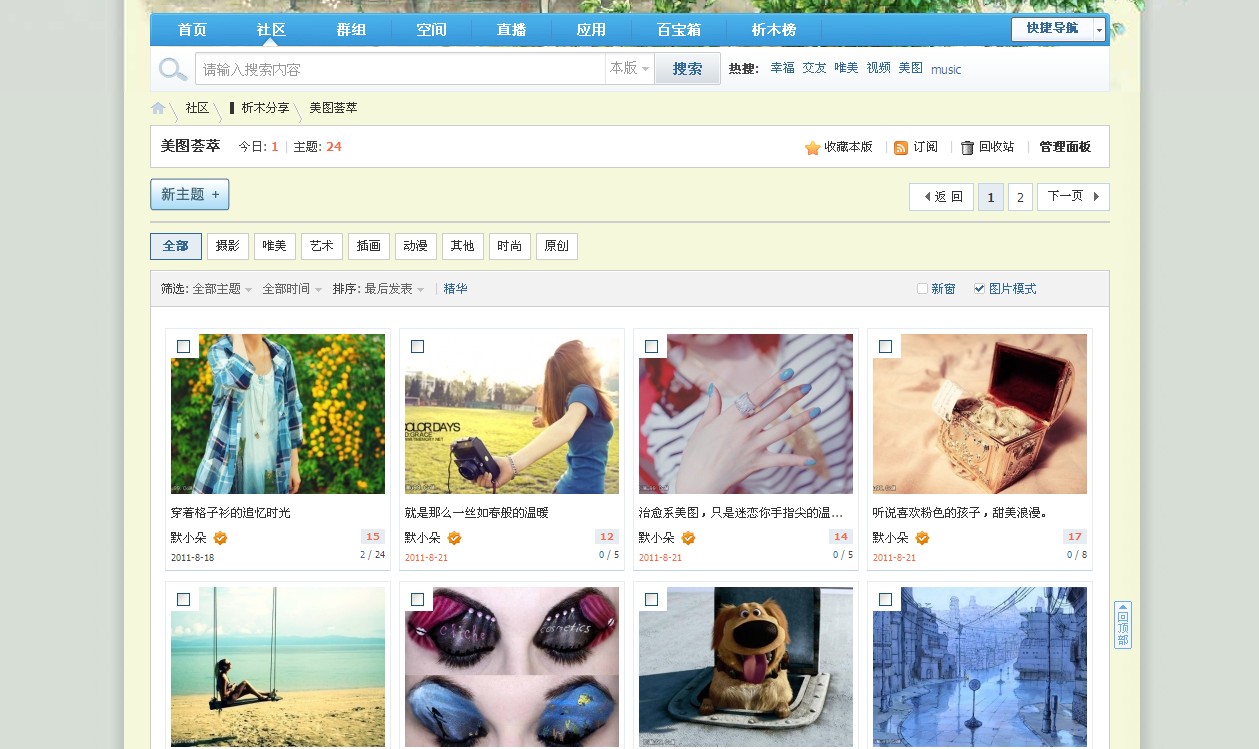This screenshot has height=749, width=1259.
Task: Click the 搜索 button
Action: click(687, 69)
